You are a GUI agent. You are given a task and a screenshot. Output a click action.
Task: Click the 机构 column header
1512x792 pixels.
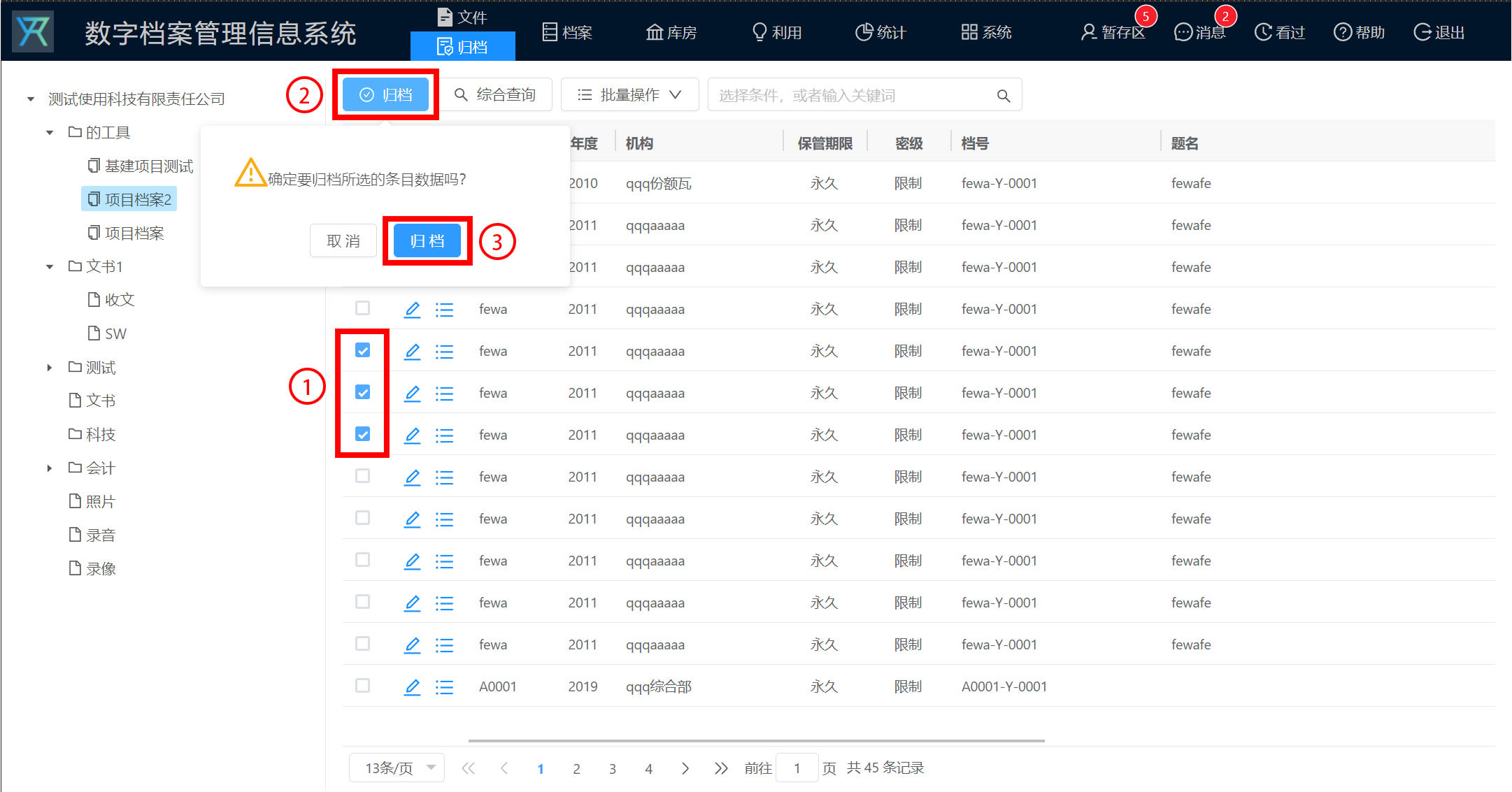(639, 143)
